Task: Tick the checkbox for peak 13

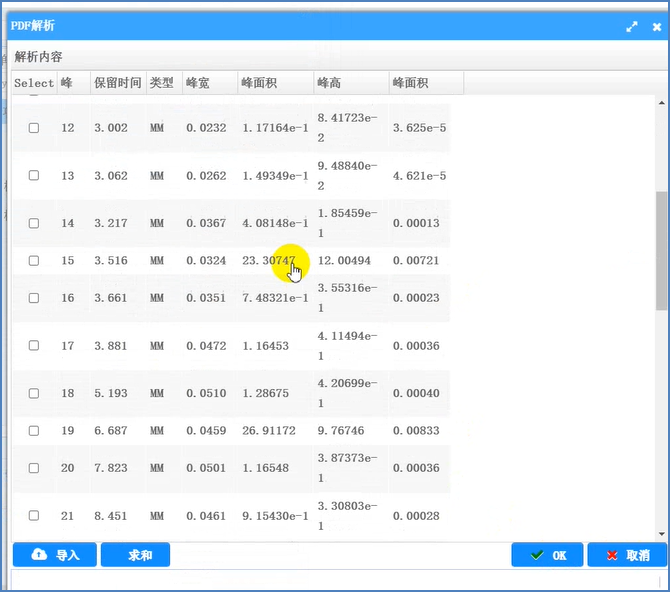Action: (34, 175)
